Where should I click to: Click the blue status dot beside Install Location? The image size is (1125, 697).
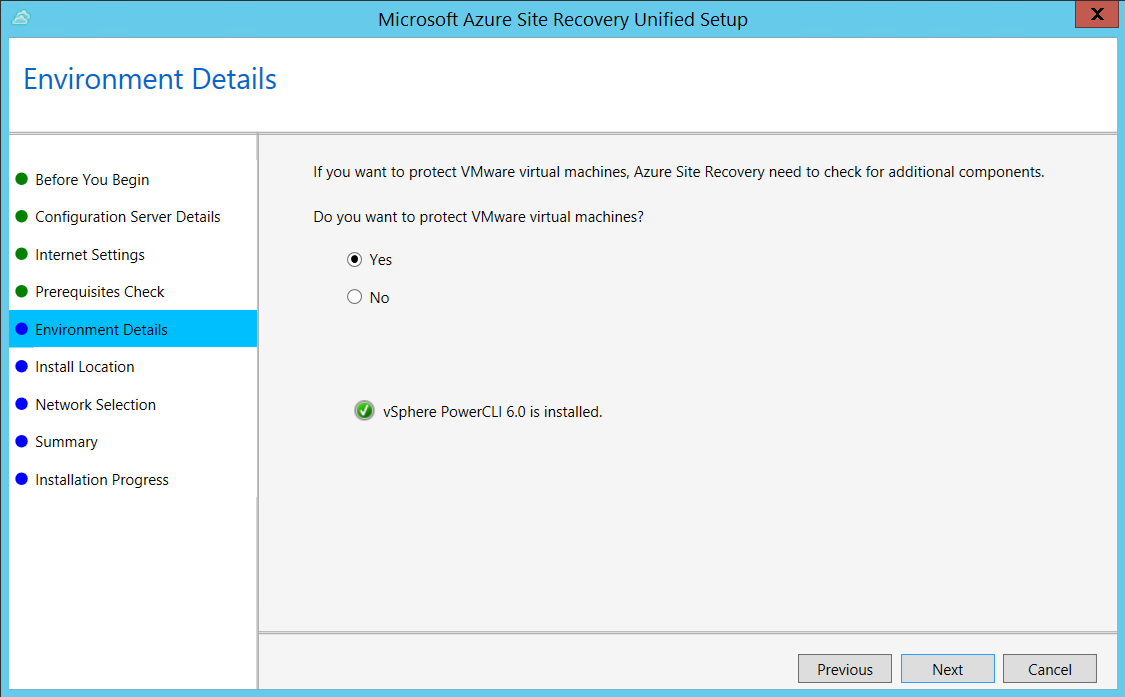[x=24, y=367]
